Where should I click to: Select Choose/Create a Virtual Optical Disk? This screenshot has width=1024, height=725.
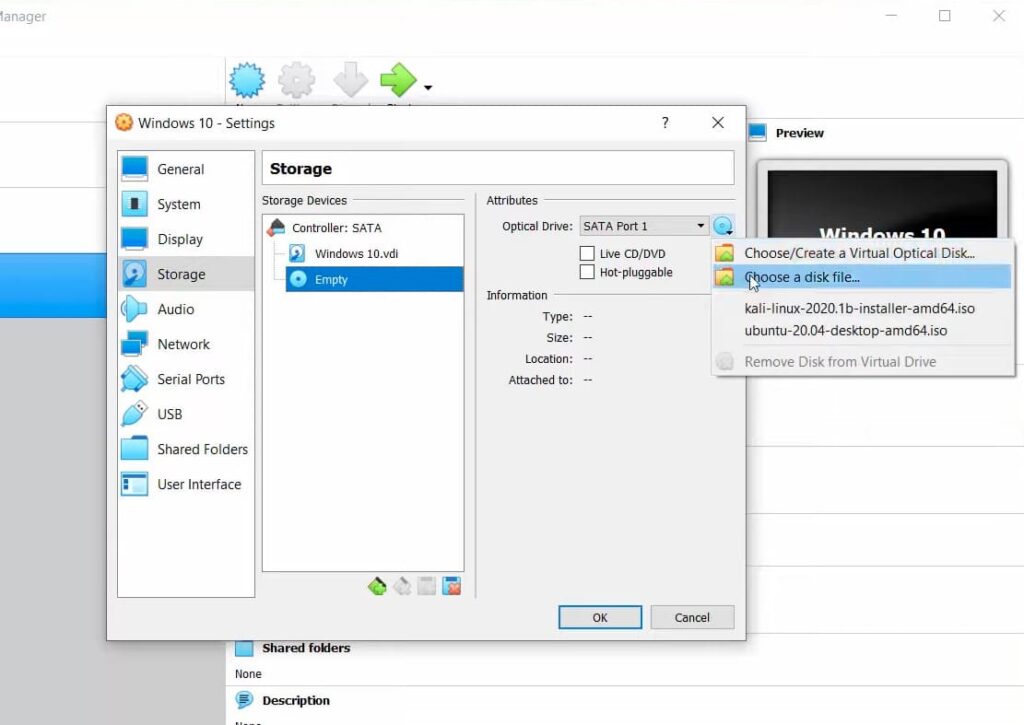858,253
